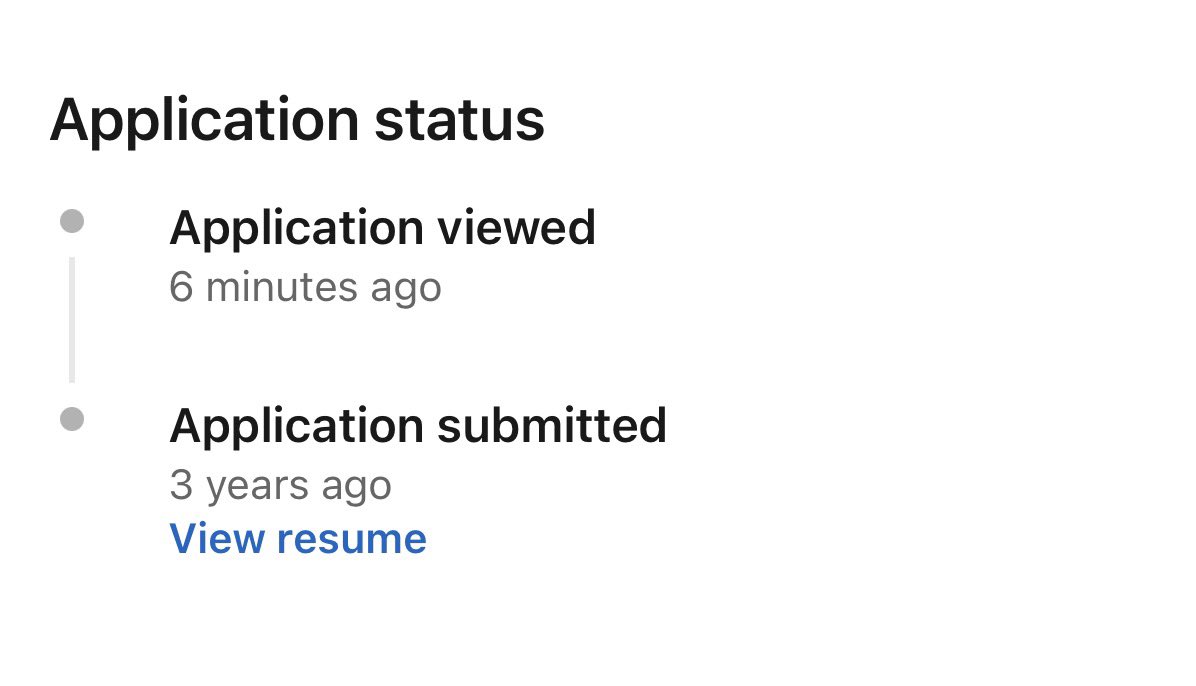Screen dimensions: 1196x686
Task: Click the word viewed in first entry
Action: 516,227
